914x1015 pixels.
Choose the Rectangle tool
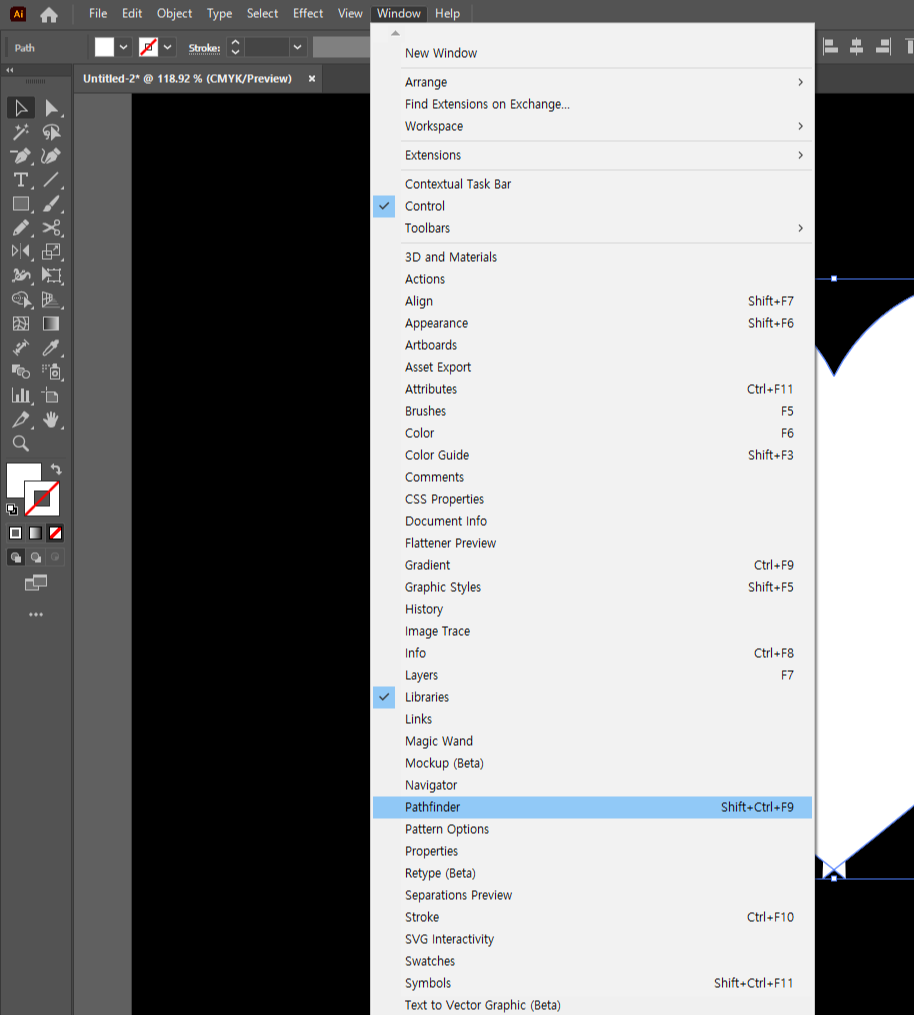(x=21, y=204)
